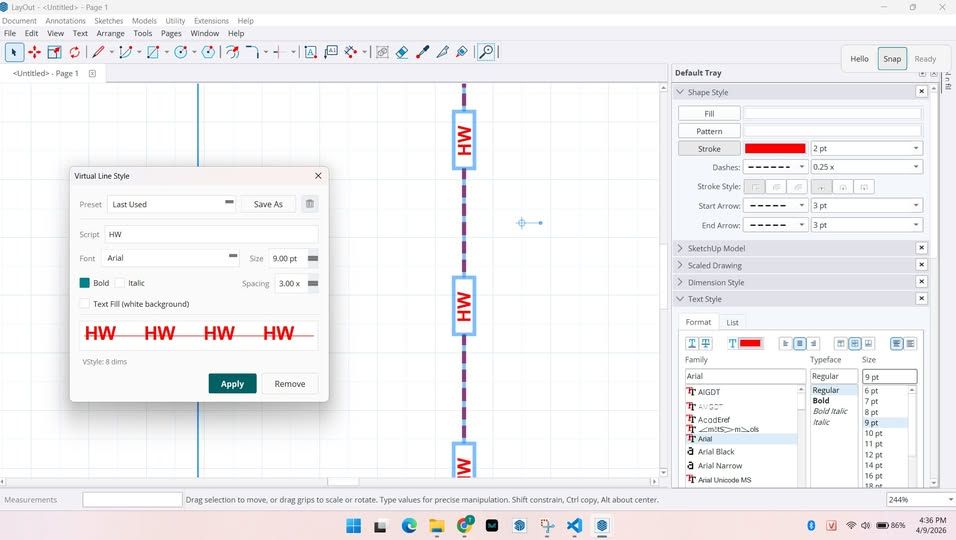Choose the circle drawing tool

[x=181, y=52]
